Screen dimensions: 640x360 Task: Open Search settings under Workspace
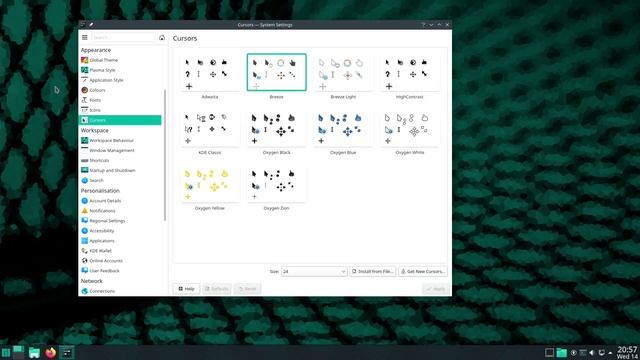pos(120,180)
